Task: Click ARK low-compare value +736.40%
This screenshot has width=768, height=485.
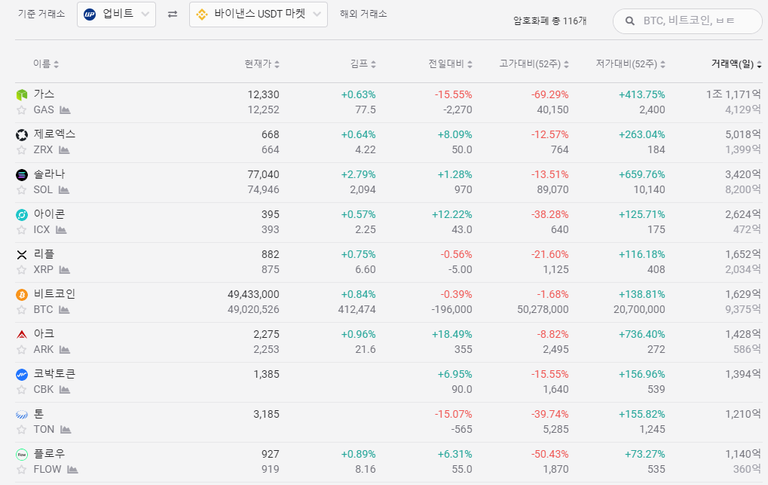Action: (642, 335)
